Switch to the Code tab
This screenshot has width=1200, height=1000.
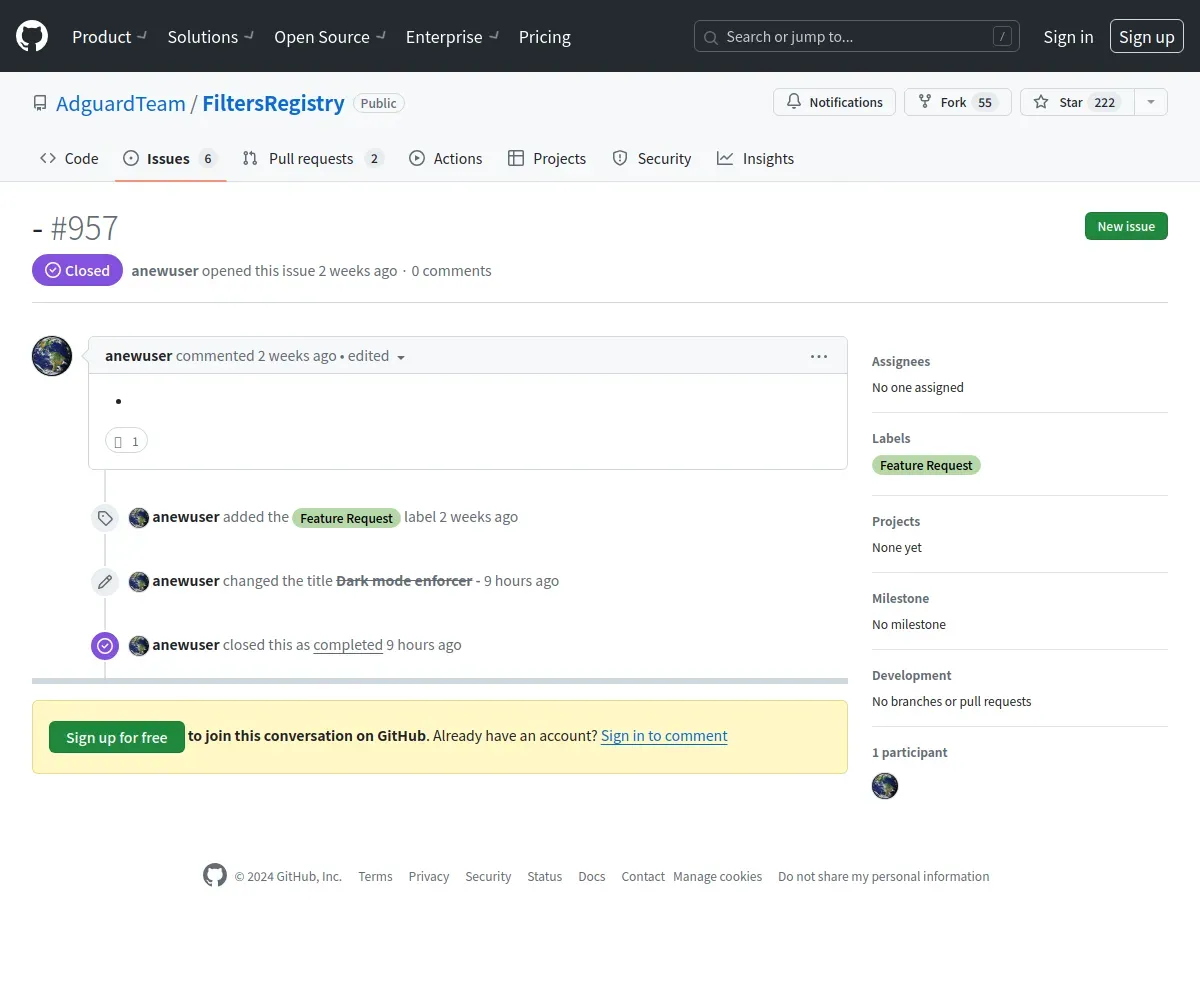point(69,158)
